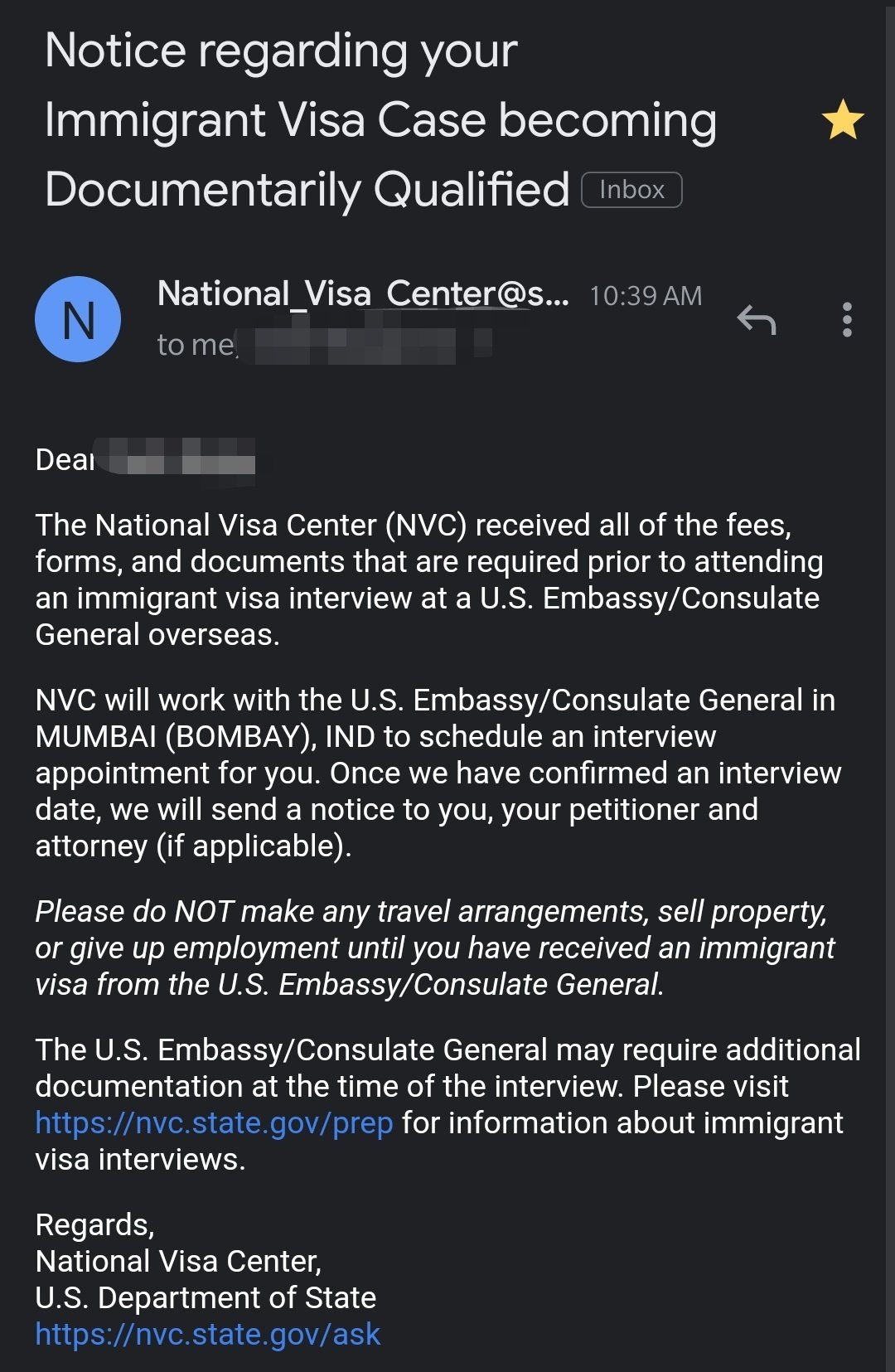Tap the blue N sender avatar
The width and height of the screenshot is (895, 1372).
point(78,319)
